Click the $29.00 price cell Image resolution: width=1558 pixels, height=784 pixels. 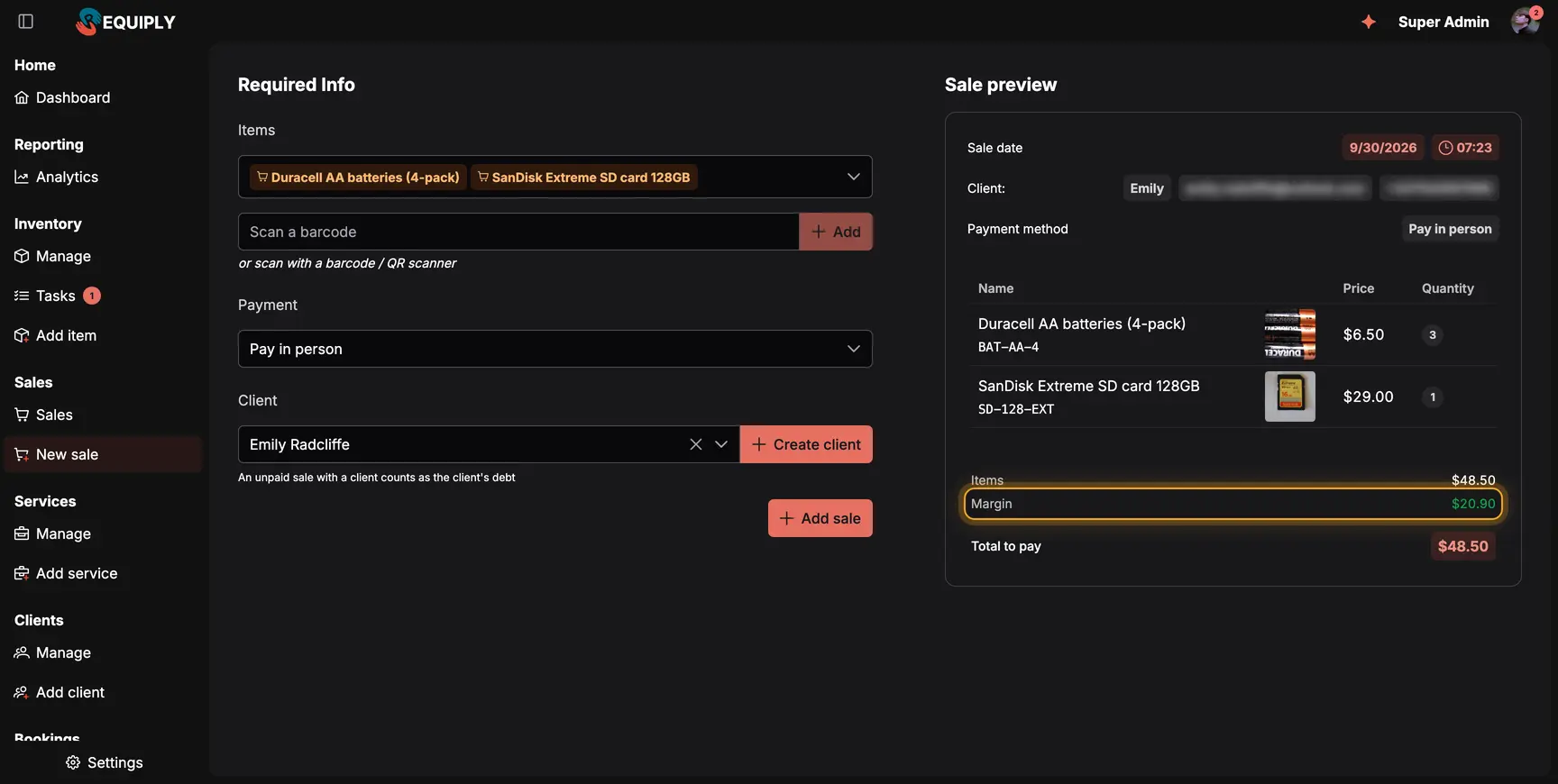point(1368,397)
